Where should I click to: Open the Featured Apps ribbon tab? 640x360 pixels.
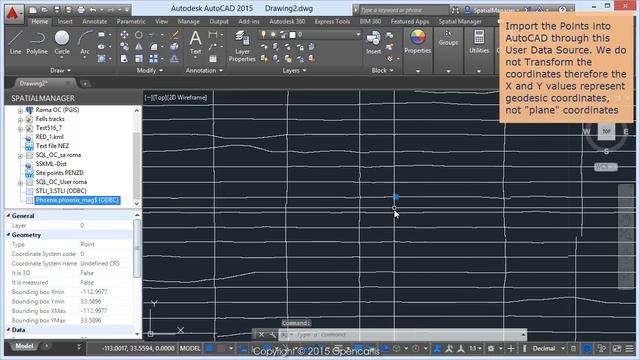pos(410,21)
